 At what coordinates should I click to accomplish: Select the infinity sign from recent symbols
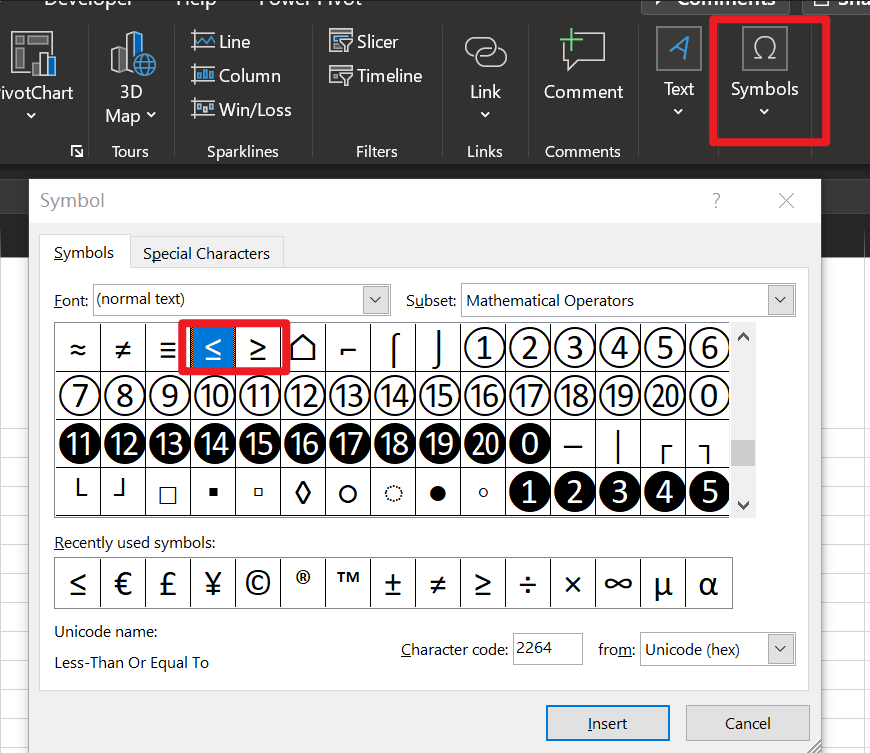click(x=618, y=583)
